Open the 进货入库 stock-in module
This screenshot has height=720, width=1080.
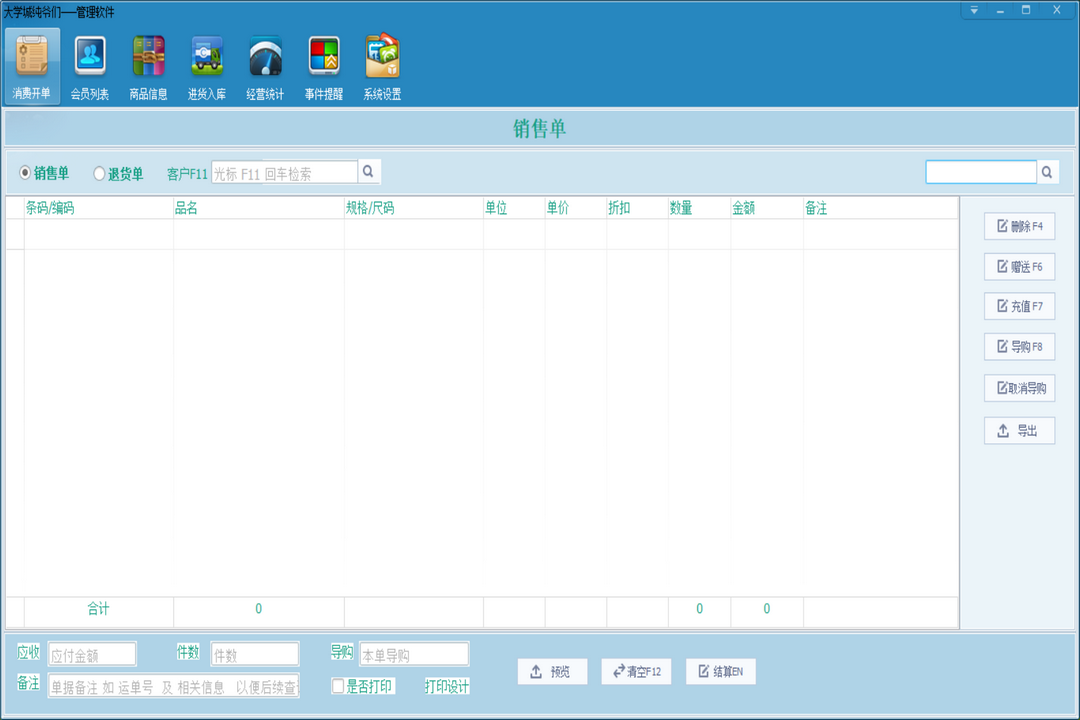(x=205, y=65)
